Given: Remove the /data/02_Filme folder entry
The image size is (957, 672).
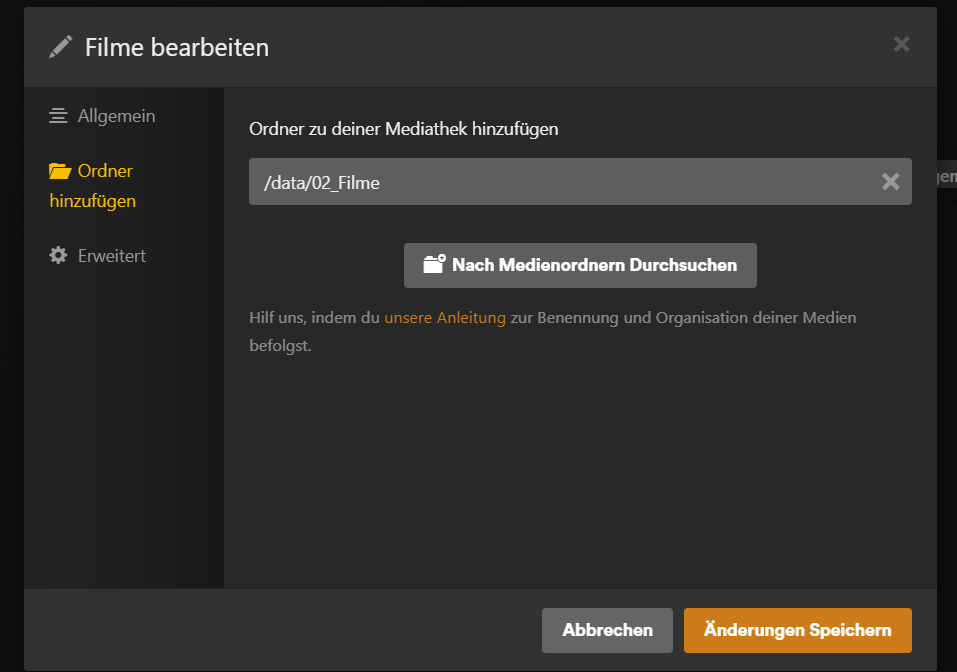Looking at the screenshot, I should (x=890, y=181).
